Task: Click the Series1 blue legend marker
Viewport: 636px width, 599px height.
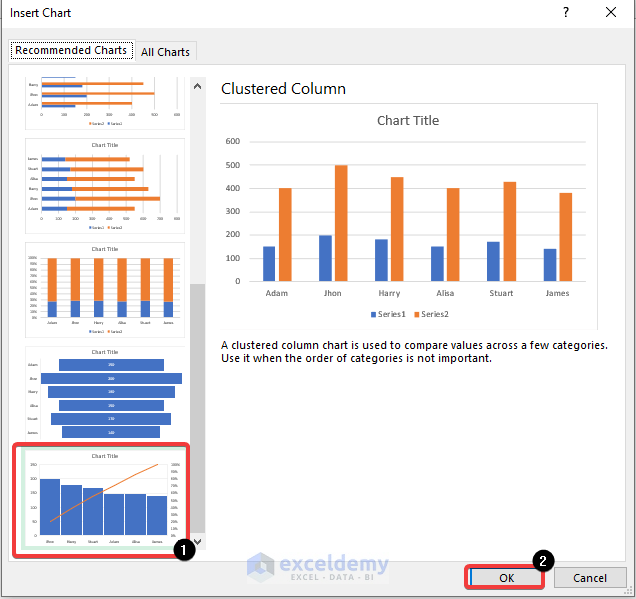Action: [373, 314]
